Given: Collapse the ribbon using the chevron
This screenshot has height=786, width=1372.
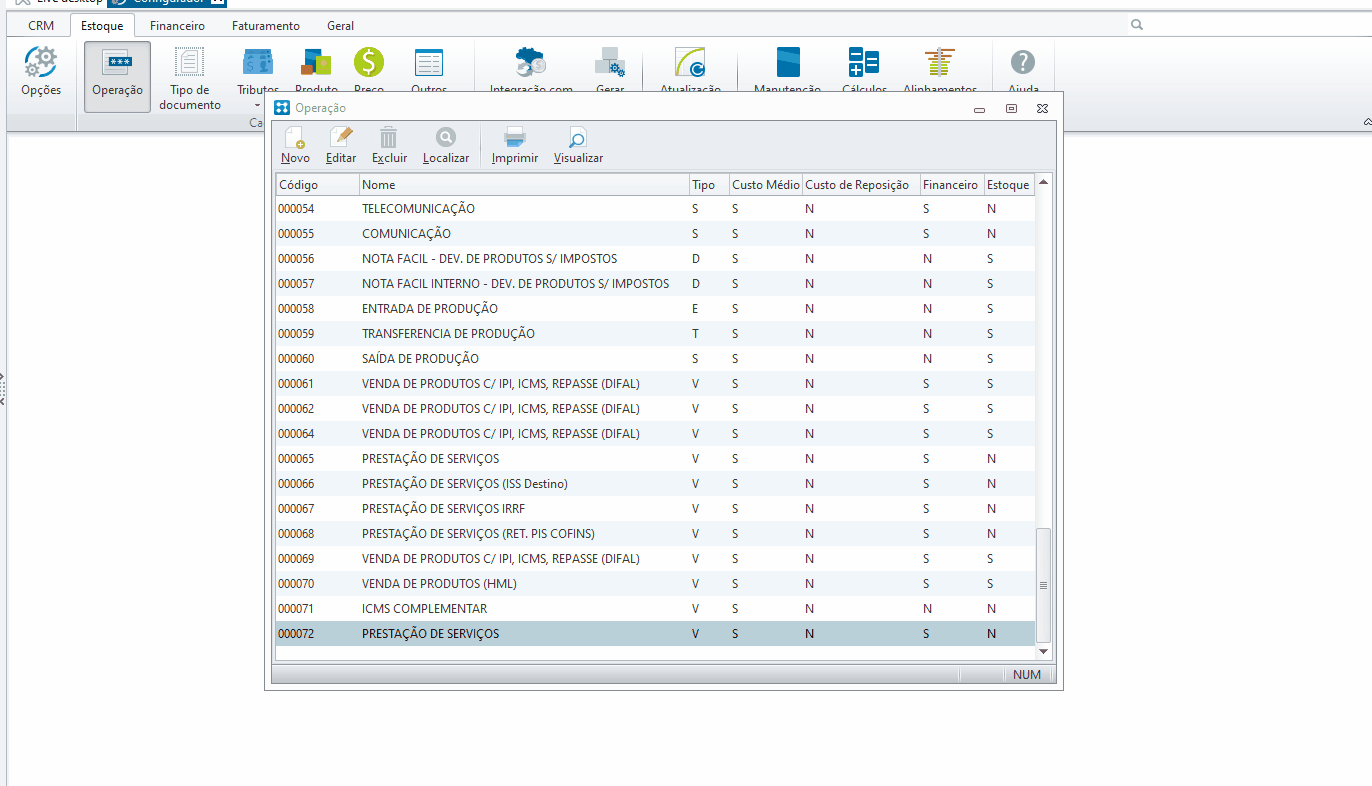Looking at the screenshot, I should [1366, 122].
